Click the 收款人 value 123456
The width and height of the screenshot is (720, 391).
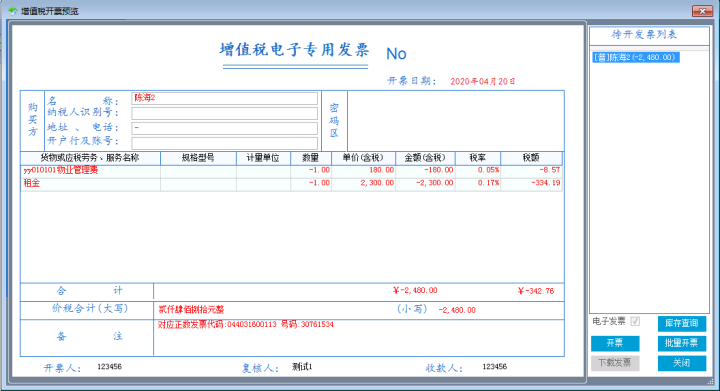[x=495, y=367]
